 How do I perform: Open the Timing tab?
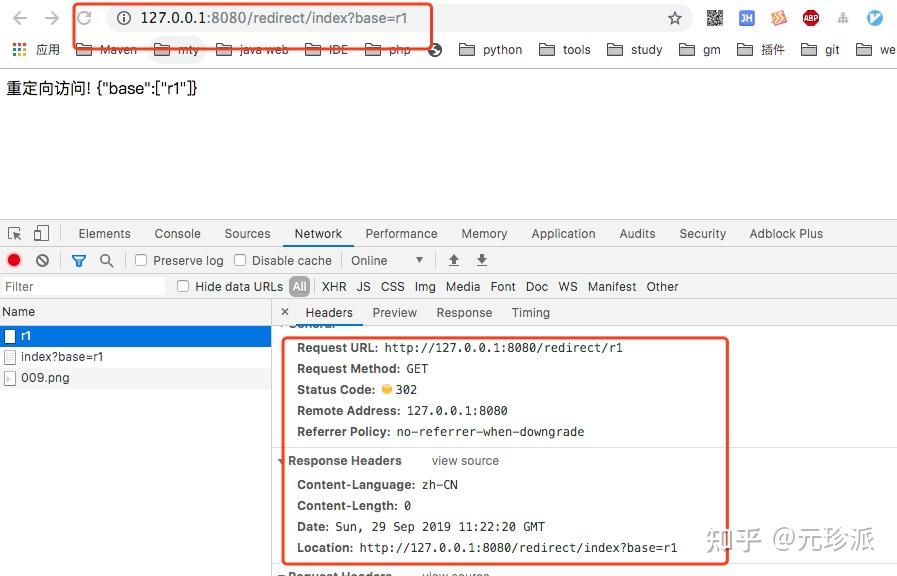(x=530, y=312)
